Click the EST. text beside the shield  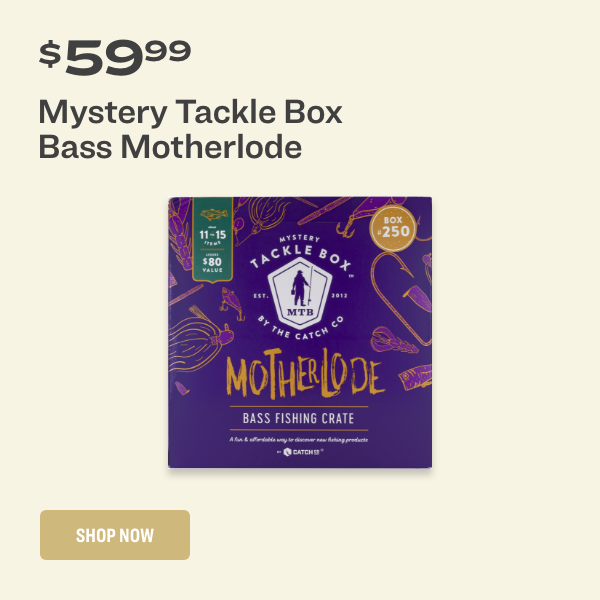(261, 296)
